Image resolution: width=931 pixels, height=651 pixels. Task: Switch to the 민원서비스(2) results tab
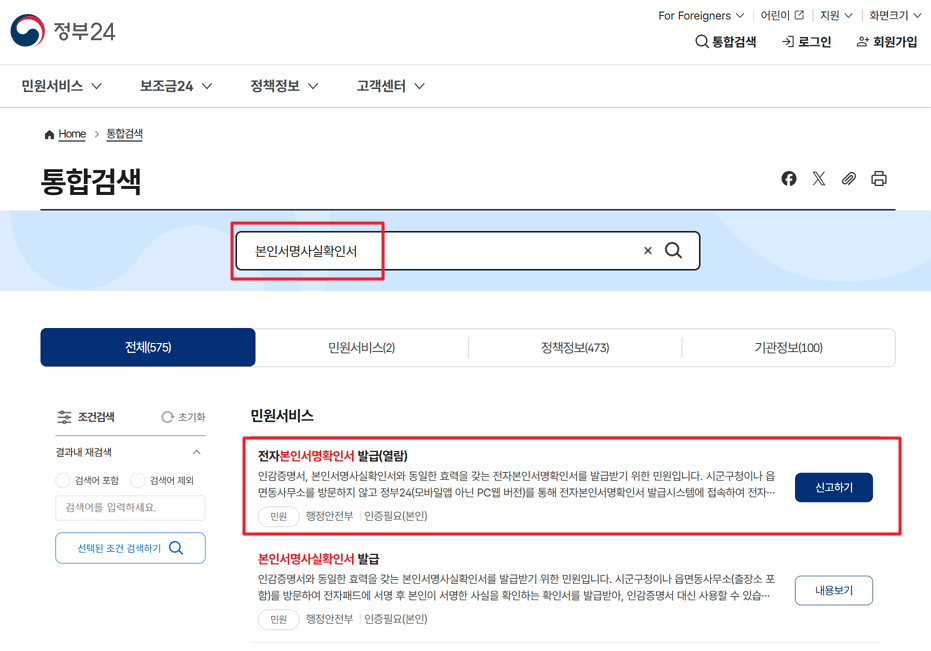(361, 347)
